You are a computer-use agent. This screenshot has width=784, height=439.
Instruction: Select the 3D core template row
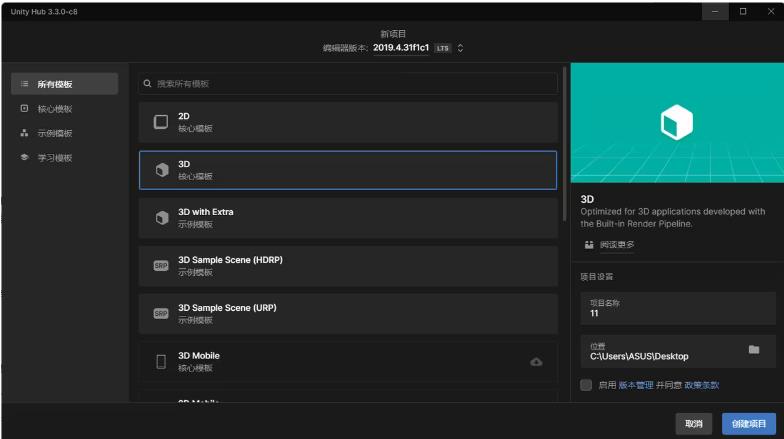pos(348,170)
